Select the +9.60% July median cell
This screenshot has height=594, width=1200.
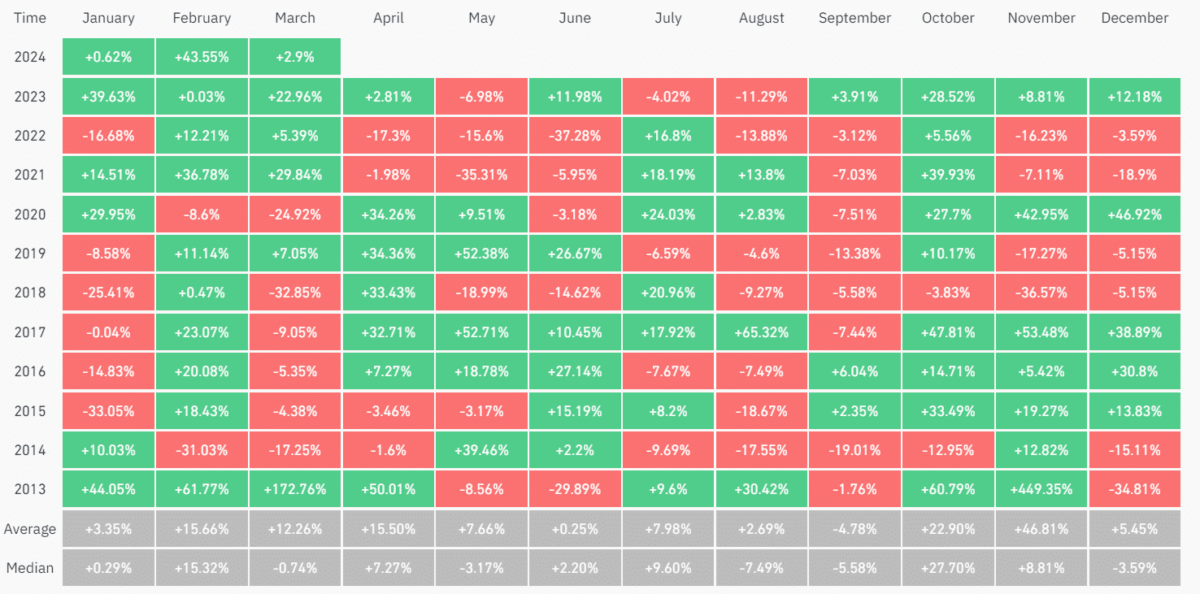pyautogui.click(x=667, y=567)
